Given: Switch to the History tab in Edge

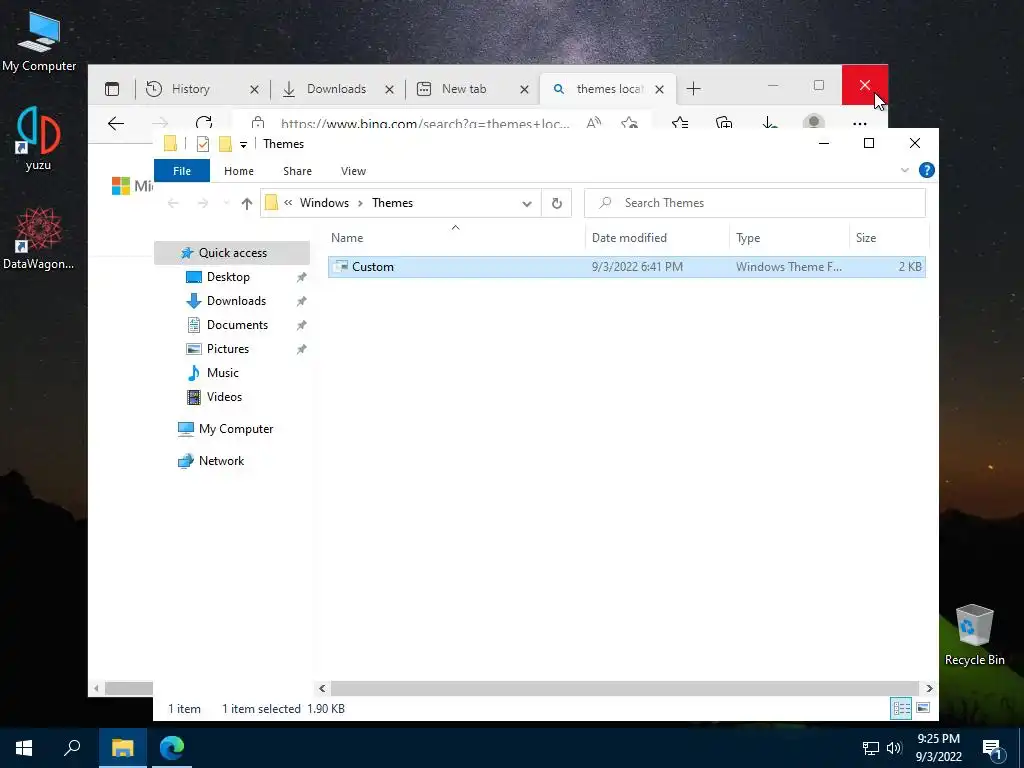Looking at the screenshot, I should (190, 89).
